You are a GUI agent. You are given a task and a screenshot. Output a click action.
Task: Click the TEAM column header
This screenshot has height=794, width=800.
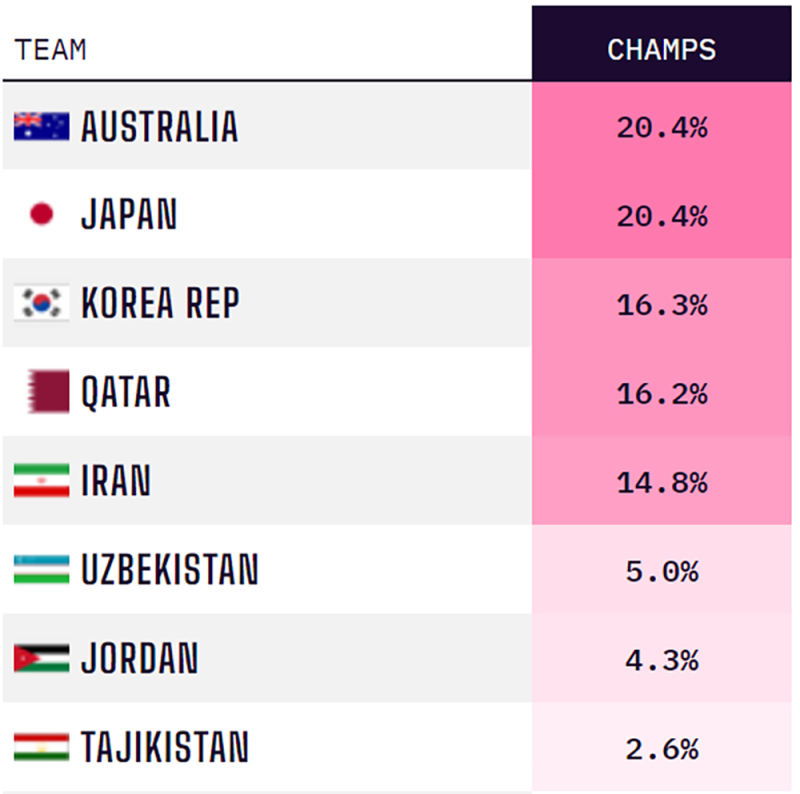(x=51, y=50)
